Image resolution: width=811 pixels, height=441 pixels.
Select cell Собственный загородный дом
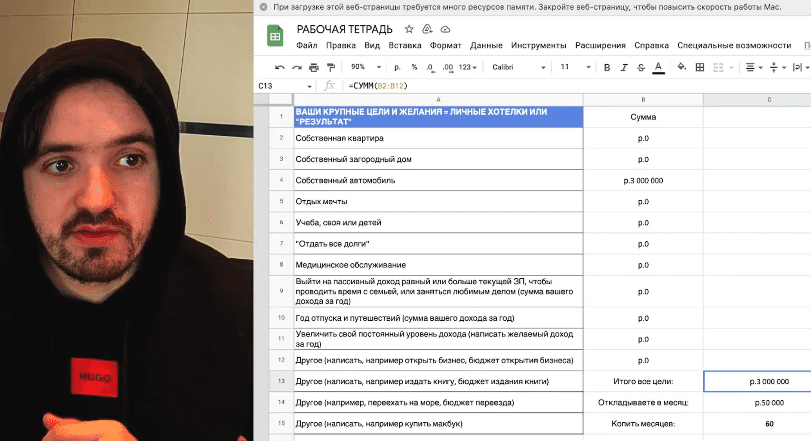(438, 159)
